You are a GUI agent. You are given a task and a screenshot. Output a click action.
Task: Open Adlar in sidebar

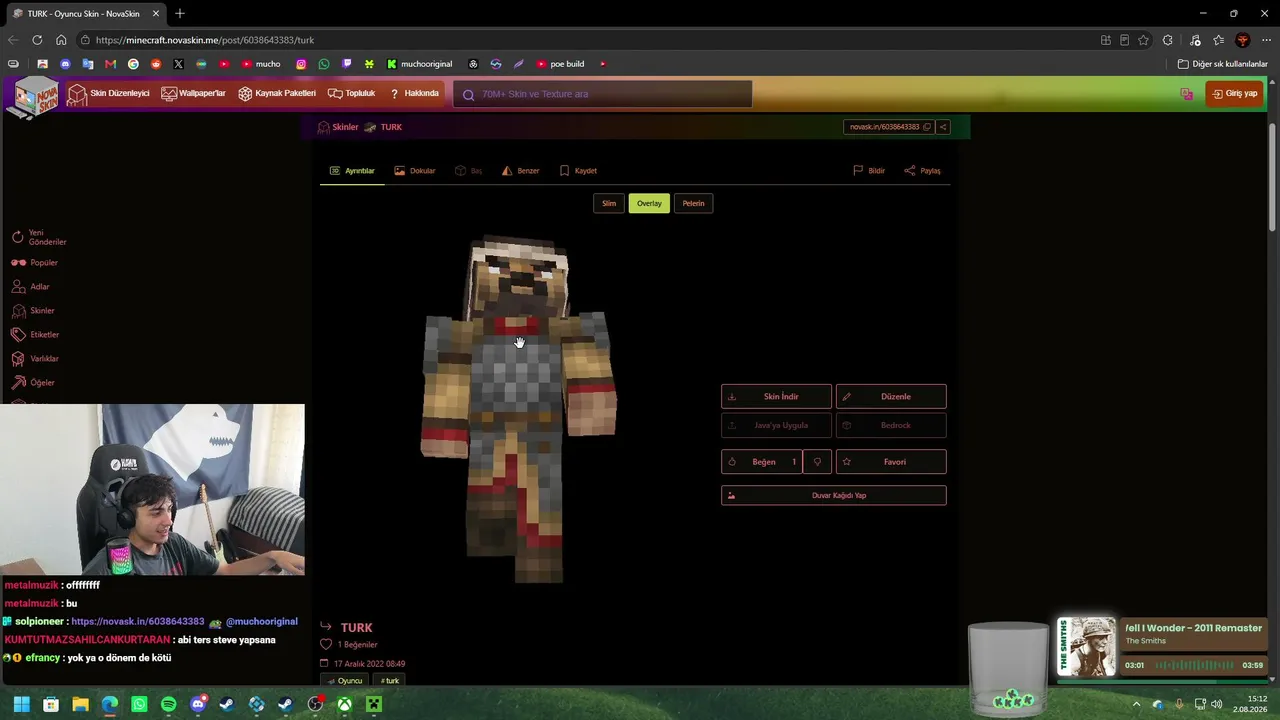coord(30,287)
